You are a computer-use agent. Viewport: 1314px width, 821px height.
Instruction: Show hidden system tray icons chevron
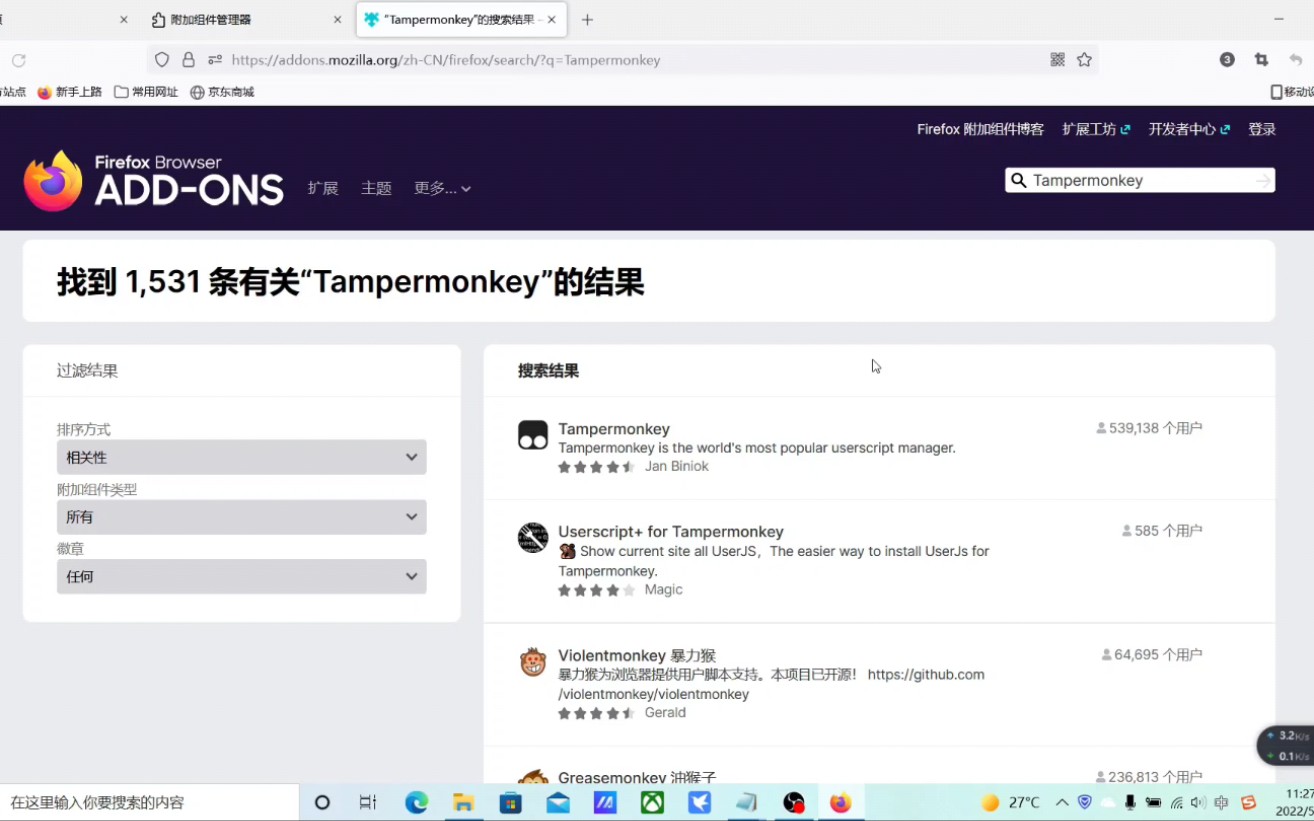1062,802
